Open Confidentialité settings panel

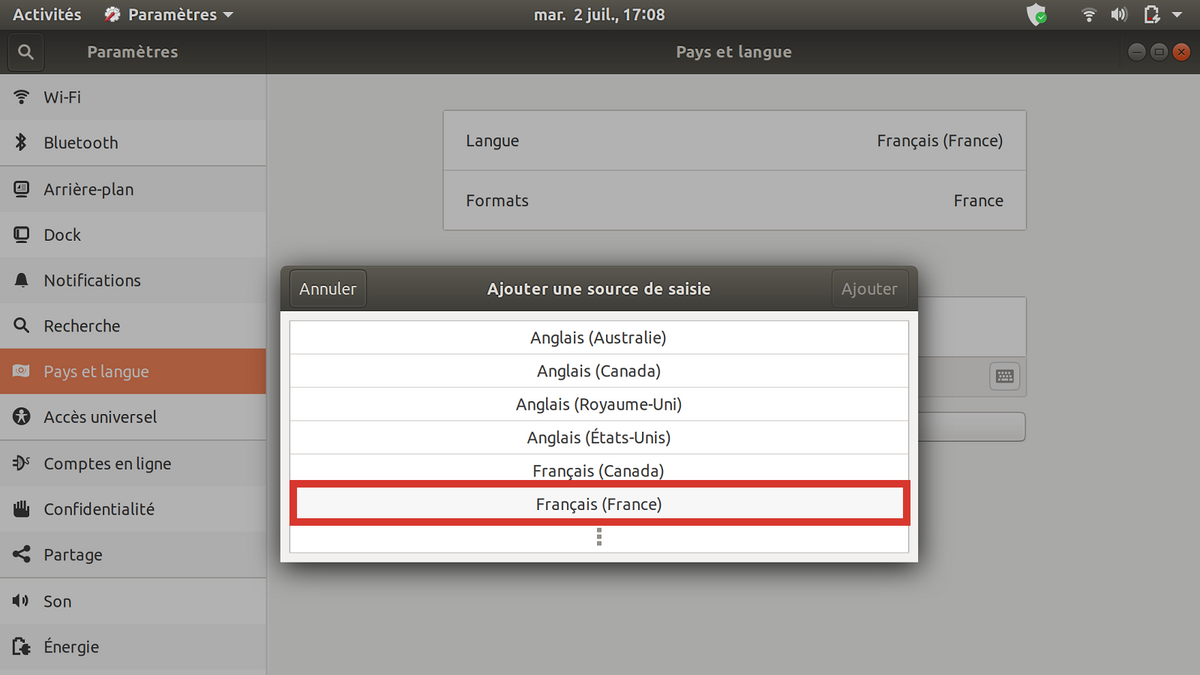(99, 509)
